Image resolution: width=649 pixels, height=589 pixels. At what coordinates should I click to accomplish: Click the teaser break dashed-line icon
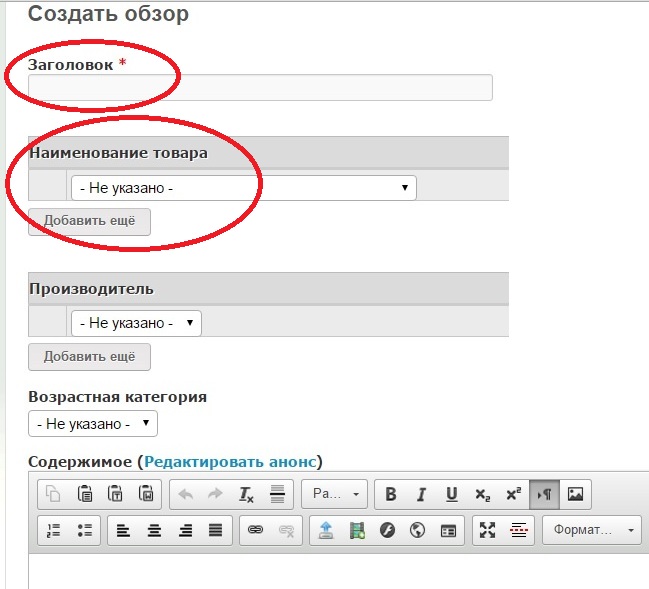pyautogui.click(x=518, y=530)
